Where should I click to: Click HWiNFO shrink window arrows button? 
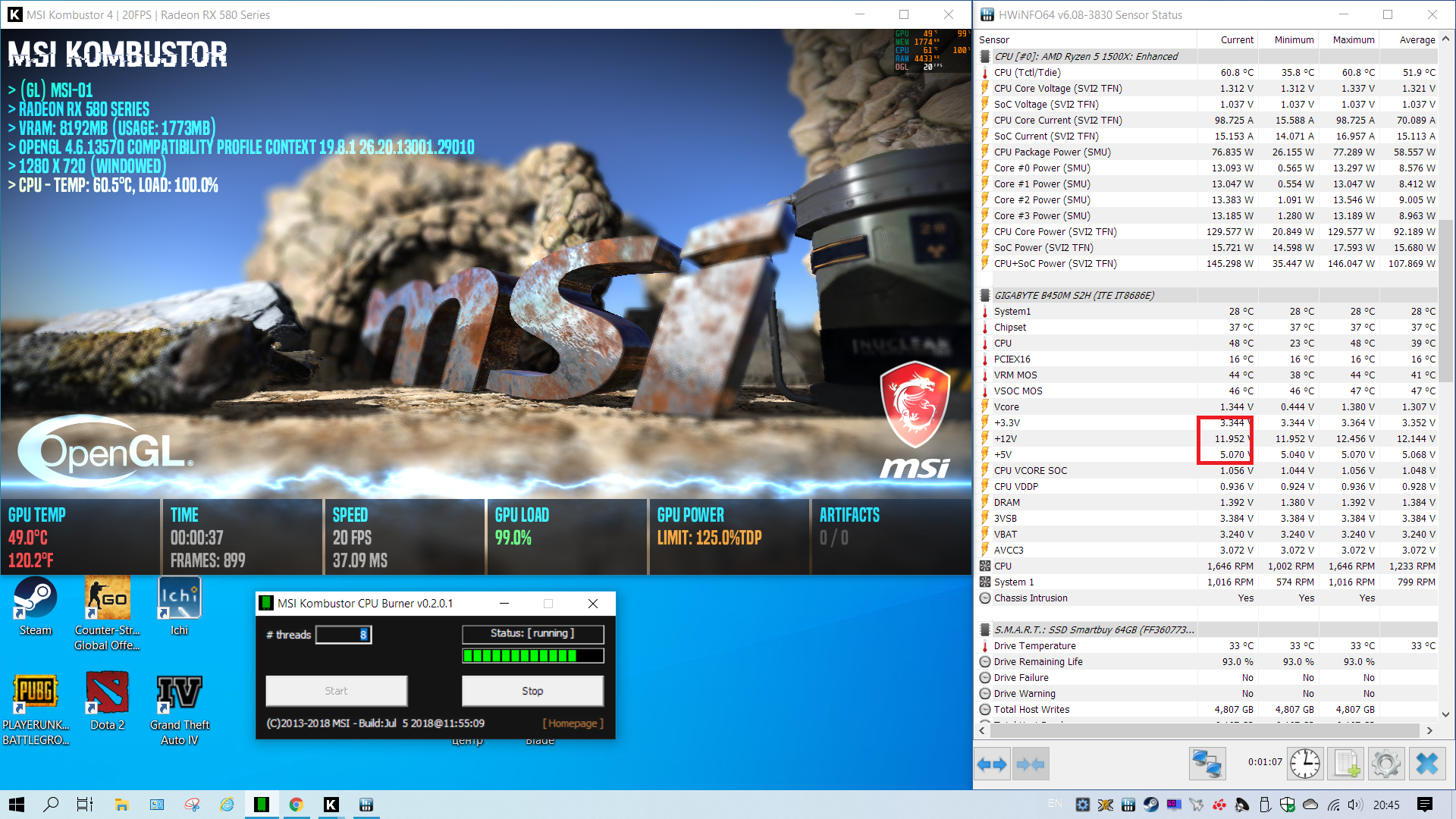pyautogui.click(x=1030, y=764)
